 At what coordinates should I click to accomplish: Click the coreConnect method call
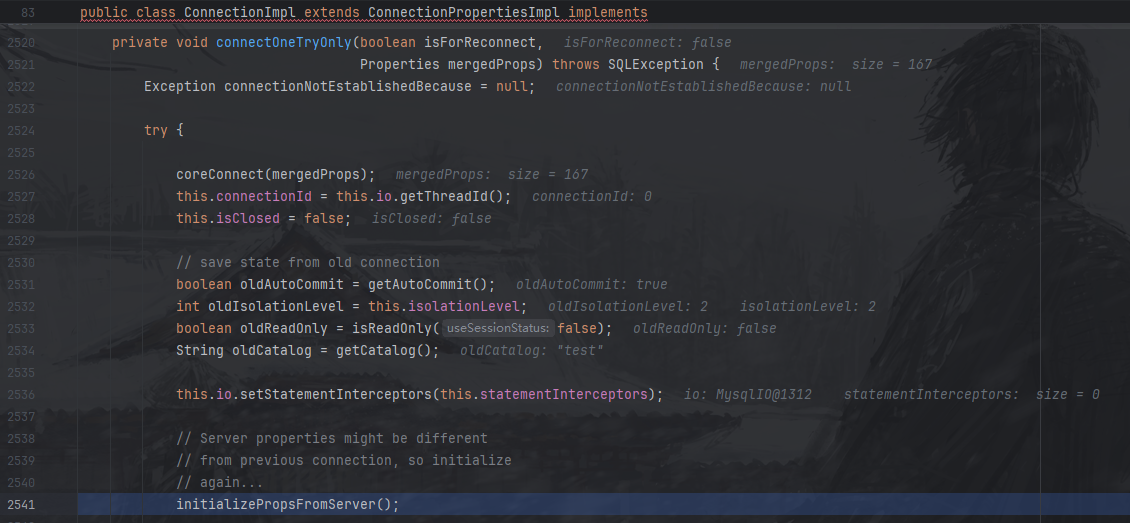click(x=220, y=175)
